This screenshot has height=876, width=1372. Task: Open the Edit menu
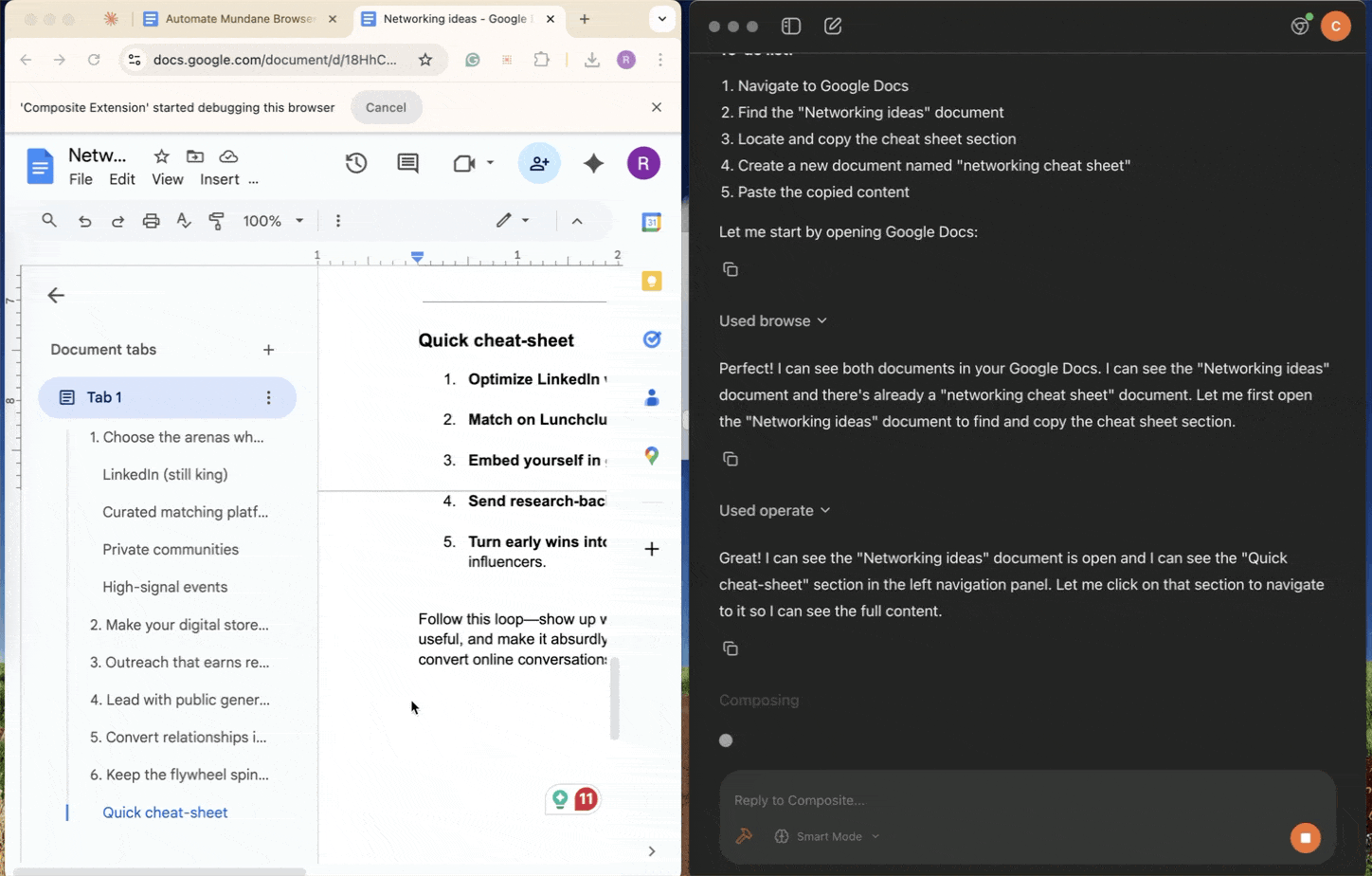[x=121, y=179]
